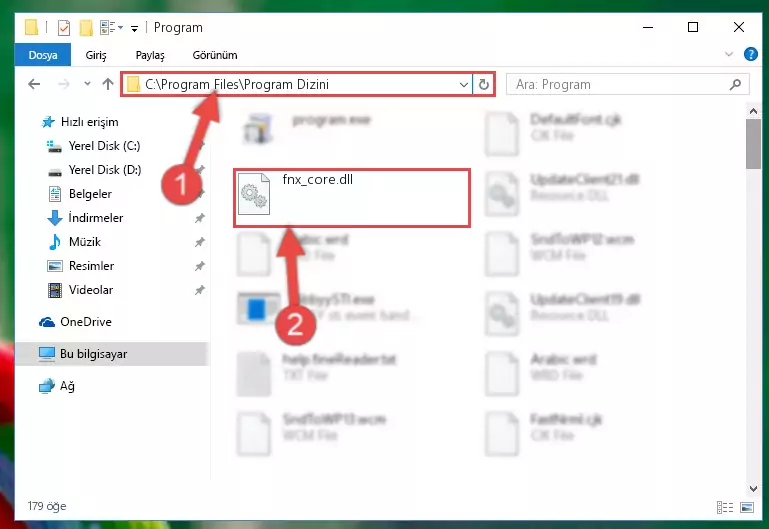
Task: Click the pin icon beside Resimler
Action: point(200,266)
